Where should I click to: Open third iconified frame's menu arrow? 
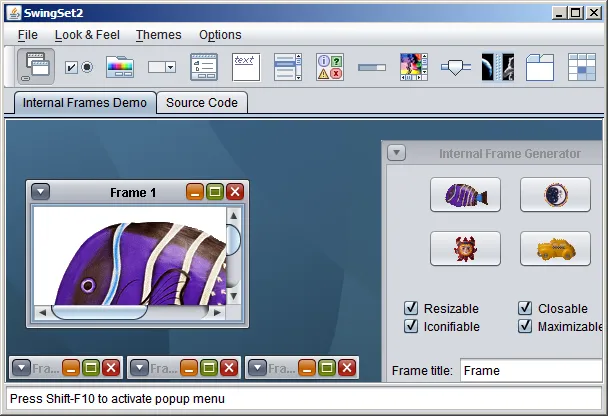[x=257, y=368]
